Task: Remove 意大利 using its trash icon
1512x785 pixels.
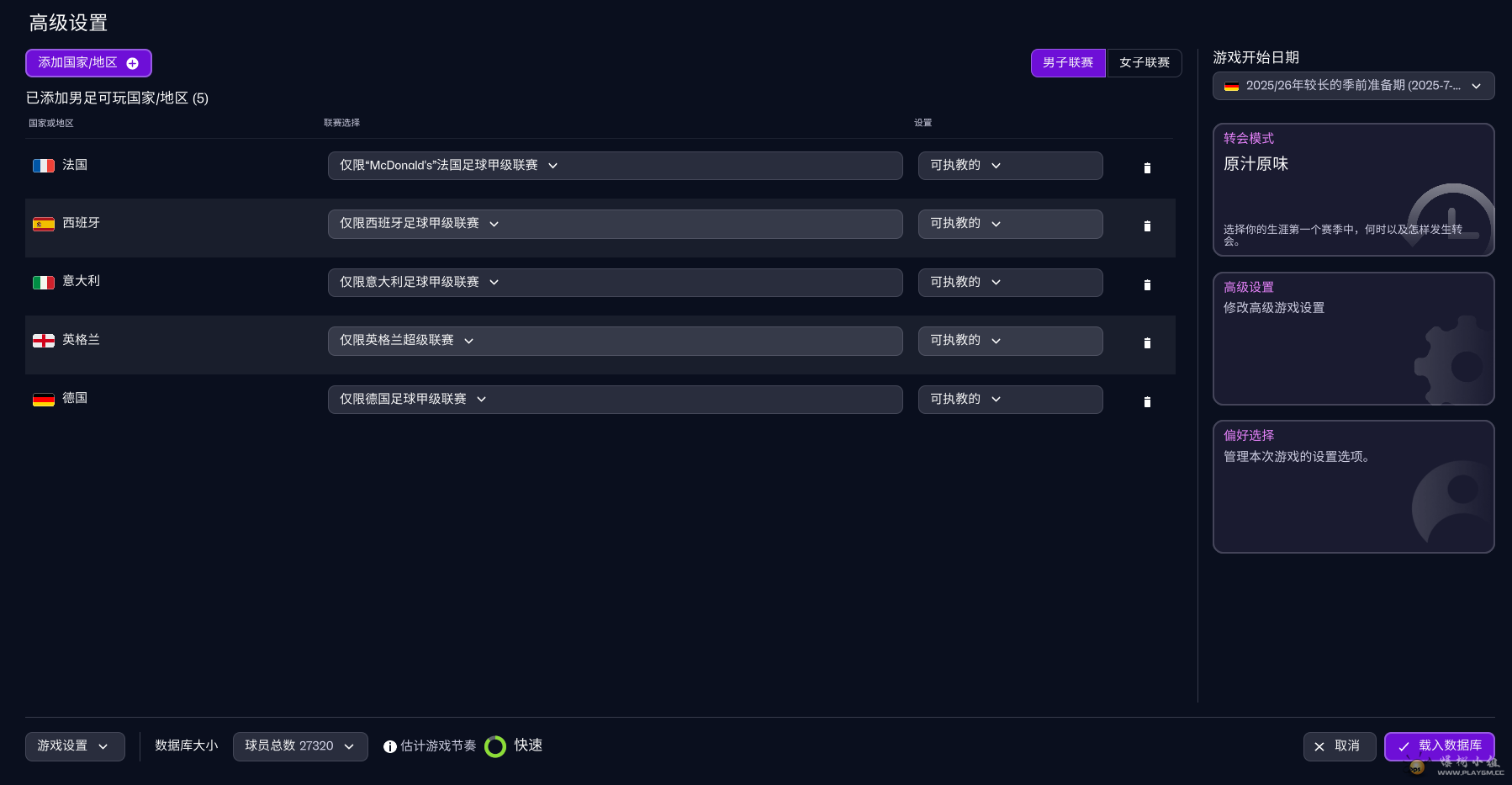Action: click(x=1147, y=285)
